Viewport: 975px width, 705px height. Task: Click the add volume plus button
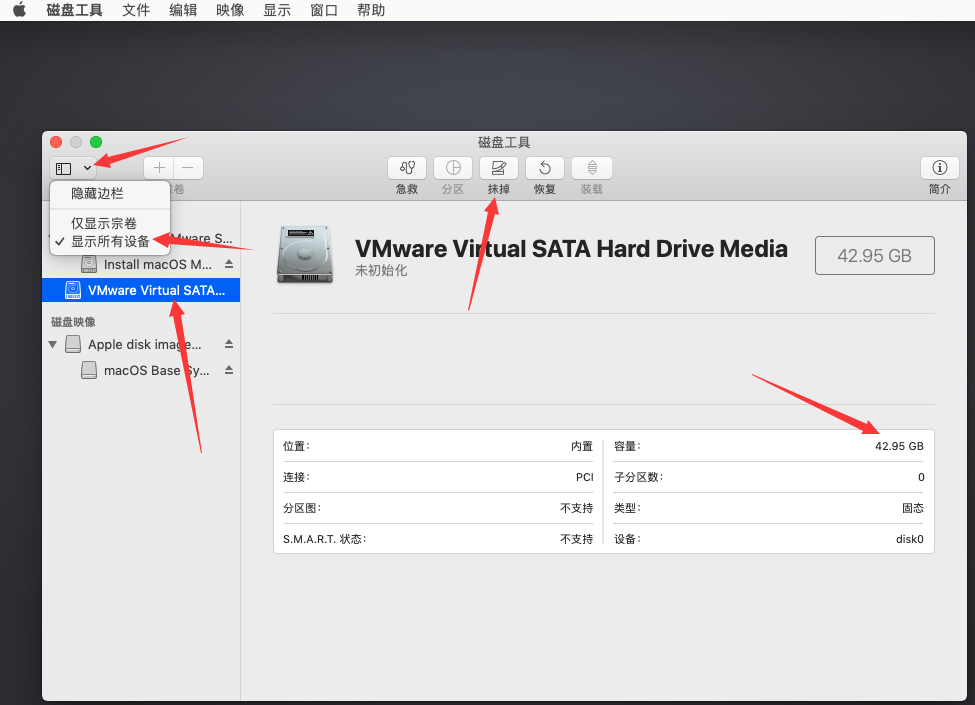159,168
